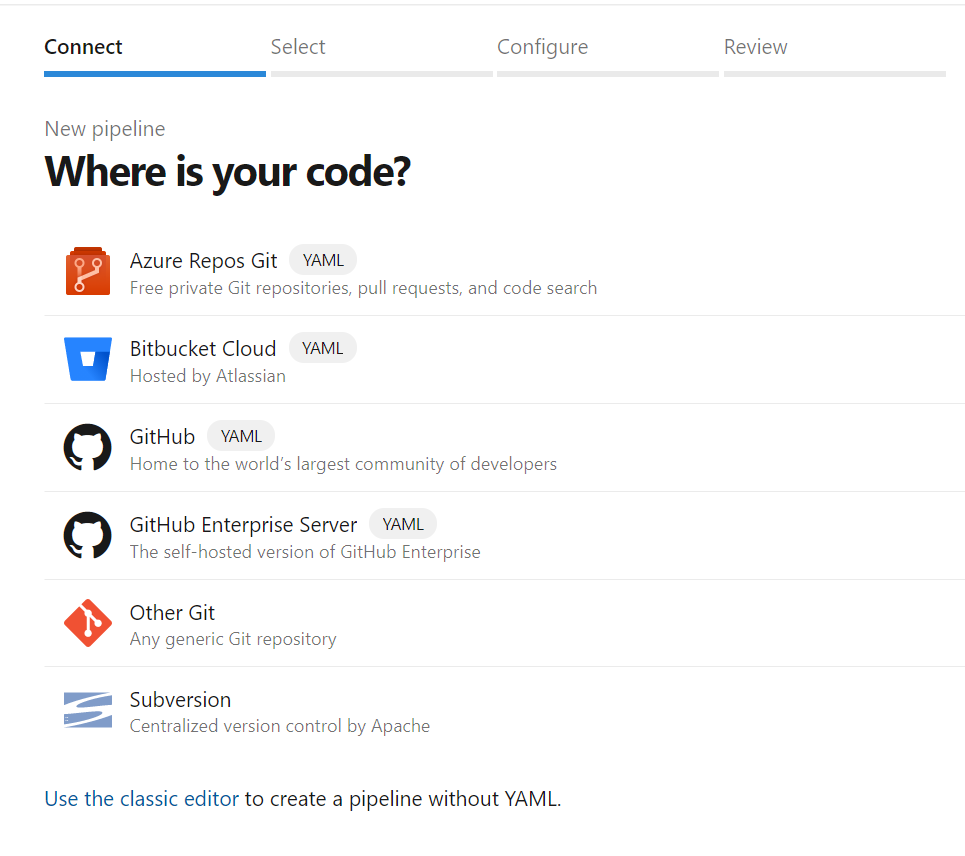
Task: Click the GitHub octocat icon beside 'Home to the world's largest community'
Action: coord(88,447)
